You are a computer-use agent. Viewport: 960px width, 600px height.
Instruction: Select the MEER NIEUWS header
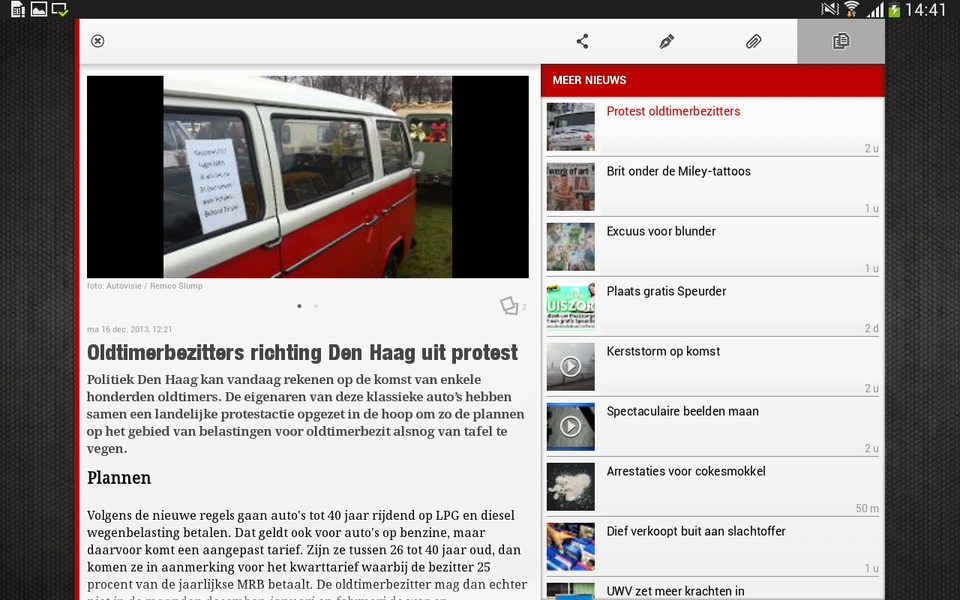click(x=713, y=80)
